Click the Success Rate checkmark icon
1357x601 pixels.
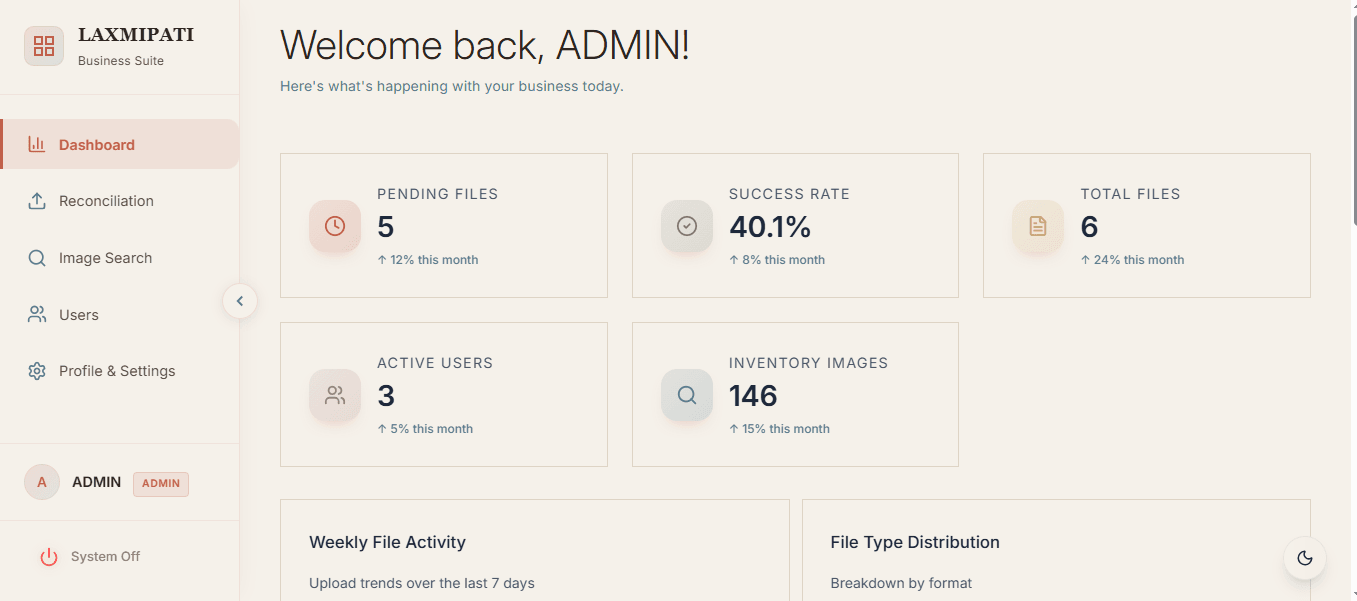[x=687, y=226]
